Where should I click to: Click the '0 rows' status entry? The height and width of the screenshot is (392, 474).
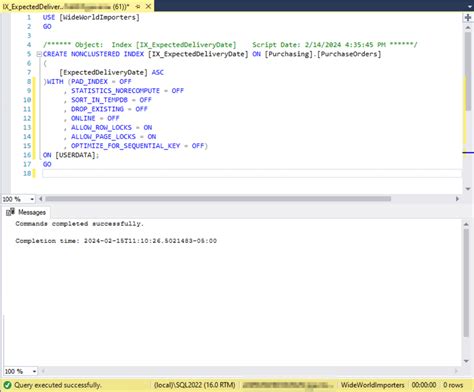[x=453, y=385]
